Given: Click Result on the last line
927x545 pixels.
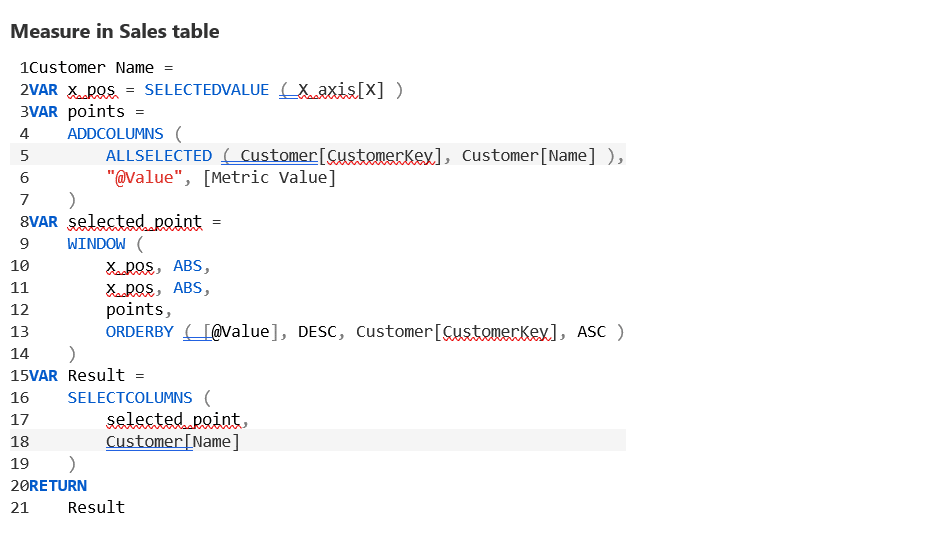Looking at the screenshot, I should (96, 508).
